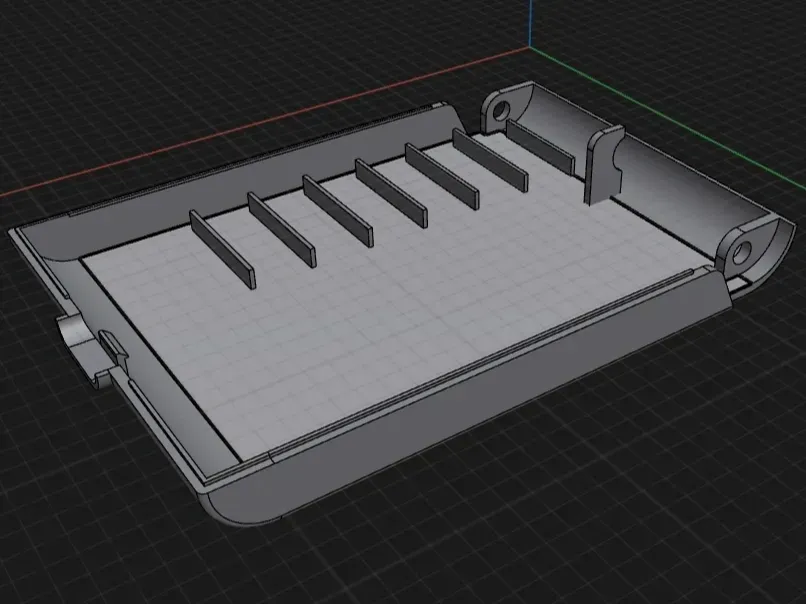Select the center hinge bracket with the notch

[x=604, y=164]
